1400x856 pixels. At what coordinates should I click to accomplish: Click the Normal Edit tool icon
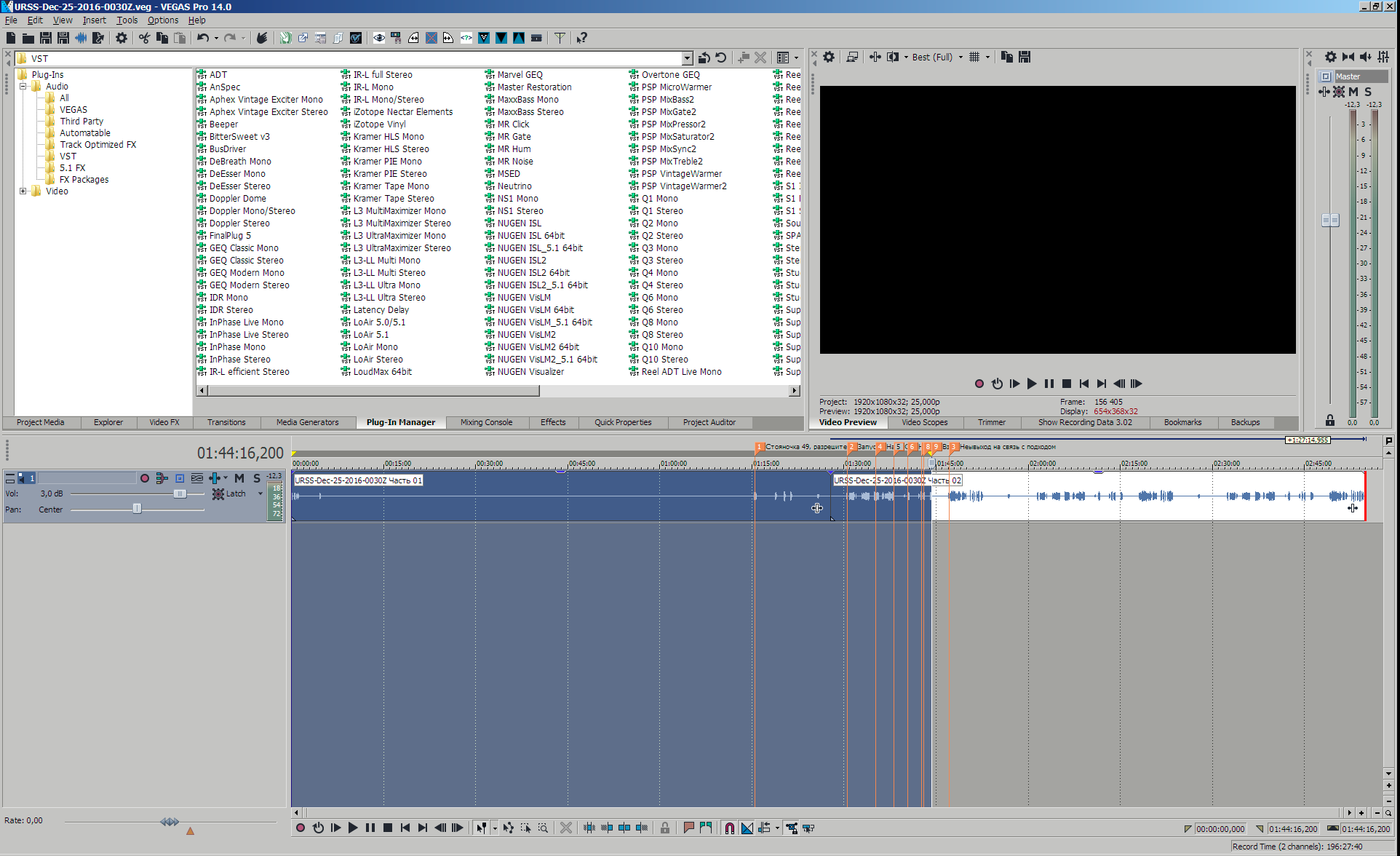coord(481,828)
